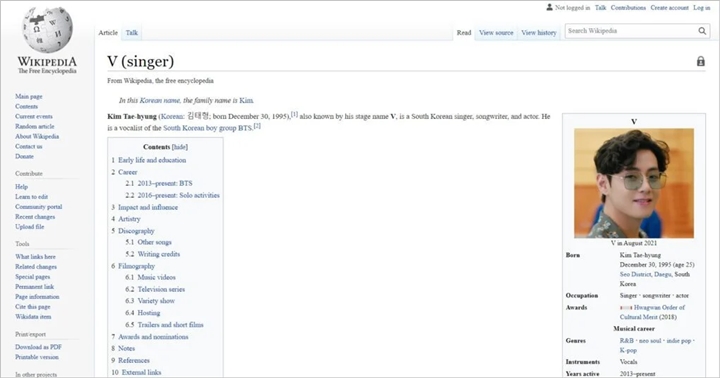Jump to the Notes section
The image size is (720, 378).
pos(126,349)
